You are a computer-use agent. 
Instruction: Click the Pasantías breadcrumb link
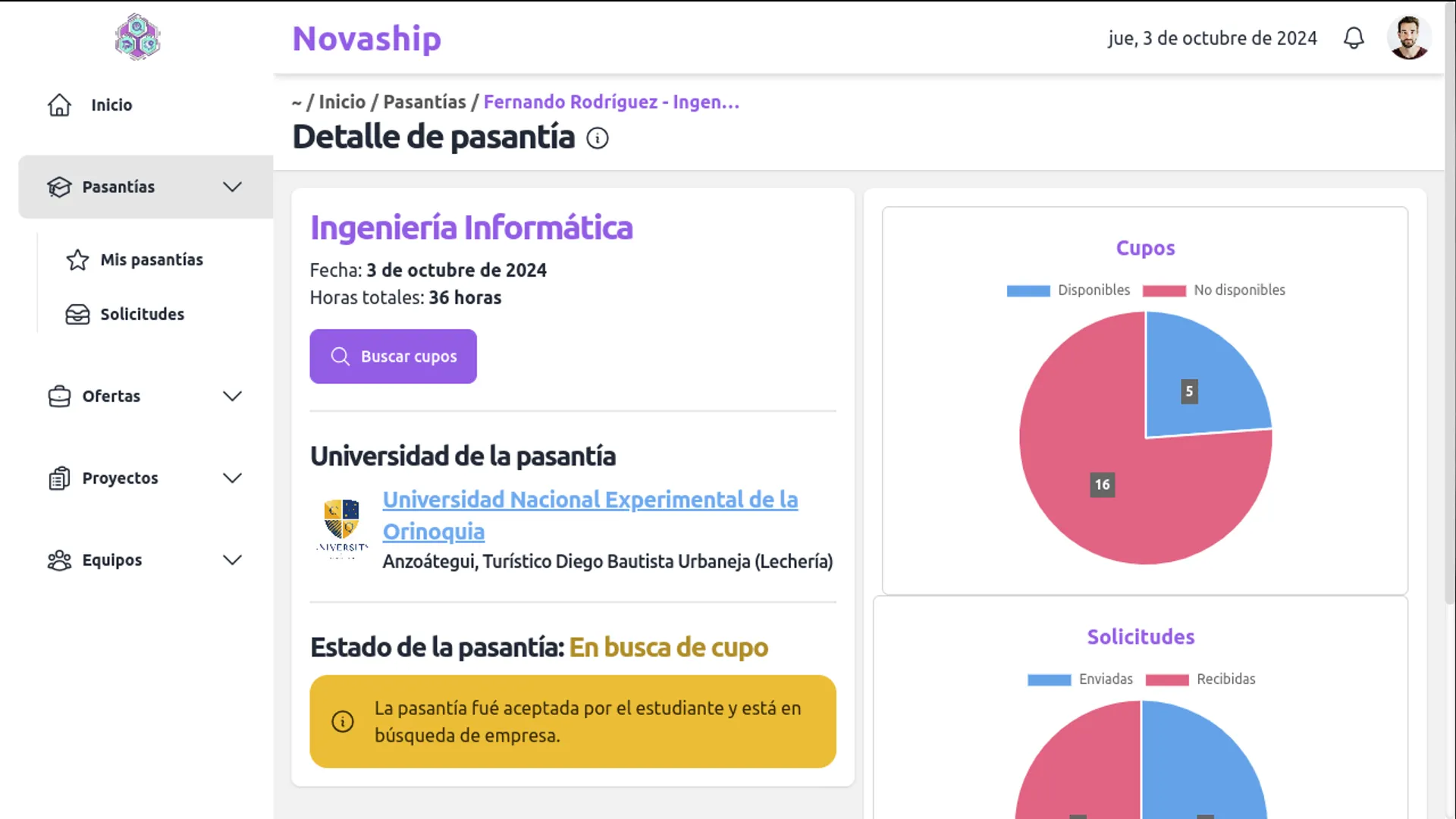425,102
